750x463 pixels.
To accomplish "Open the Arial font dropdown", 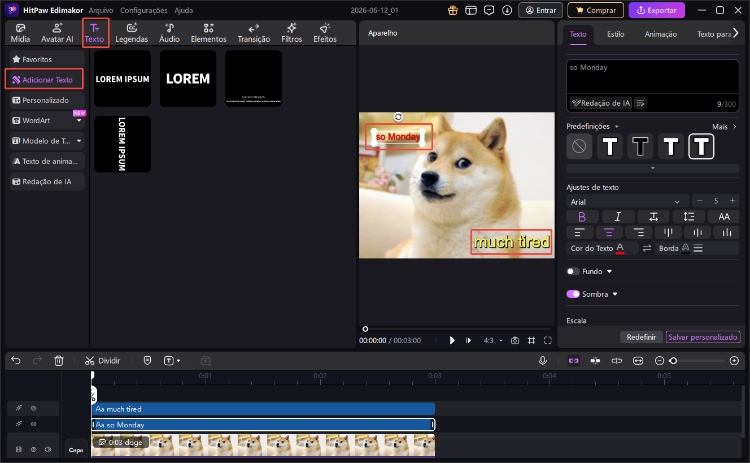I will click(627, 202).
